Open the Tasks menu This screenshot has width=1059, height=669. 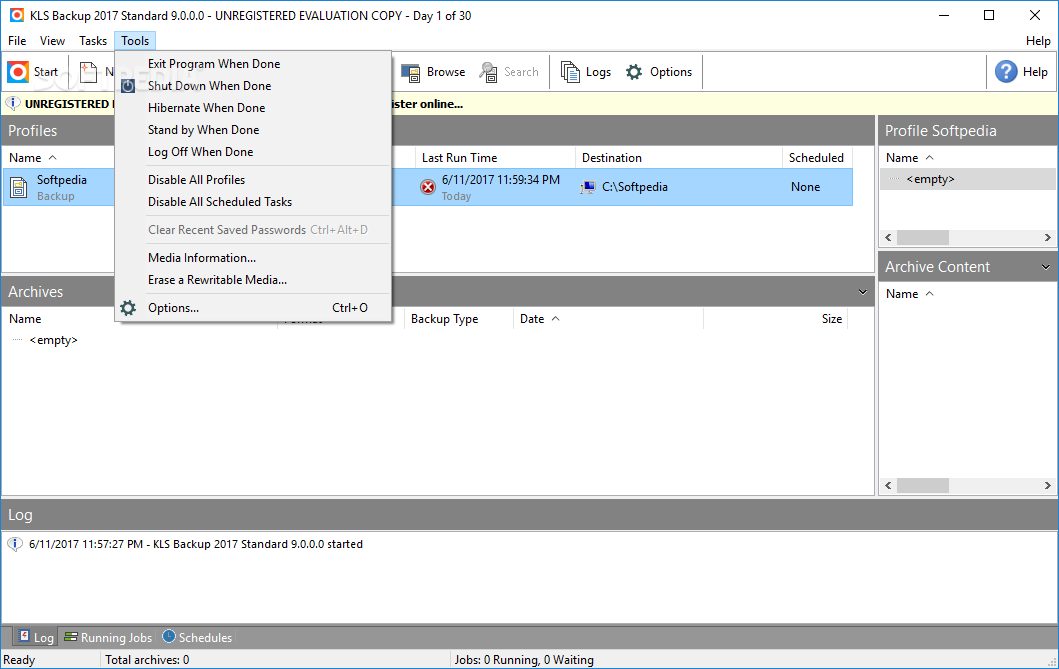(x=93, y=41)
